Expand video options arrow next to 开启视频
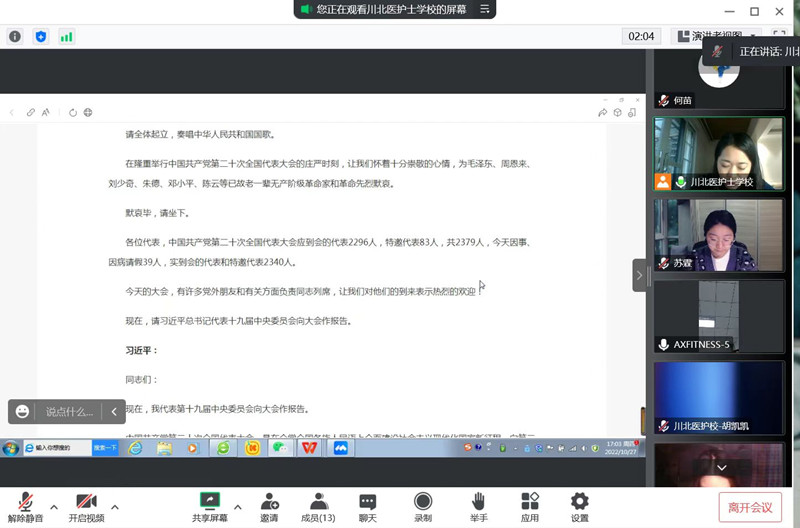The width and height of the screenshot is (800, 528). pos(115,507)
